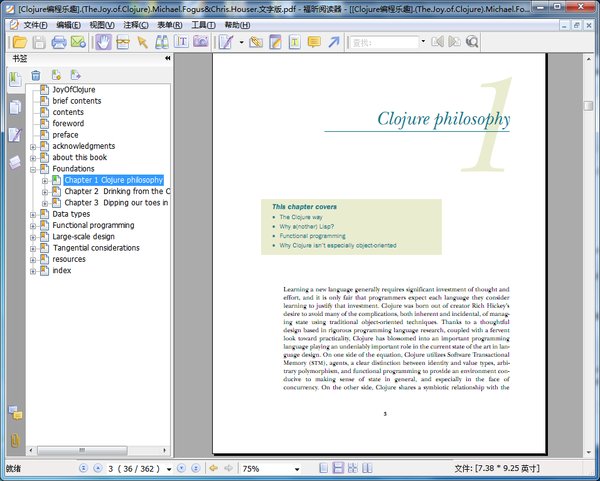Open the comments sidebar panel
The image size is (600, 481).
point(15,413)
